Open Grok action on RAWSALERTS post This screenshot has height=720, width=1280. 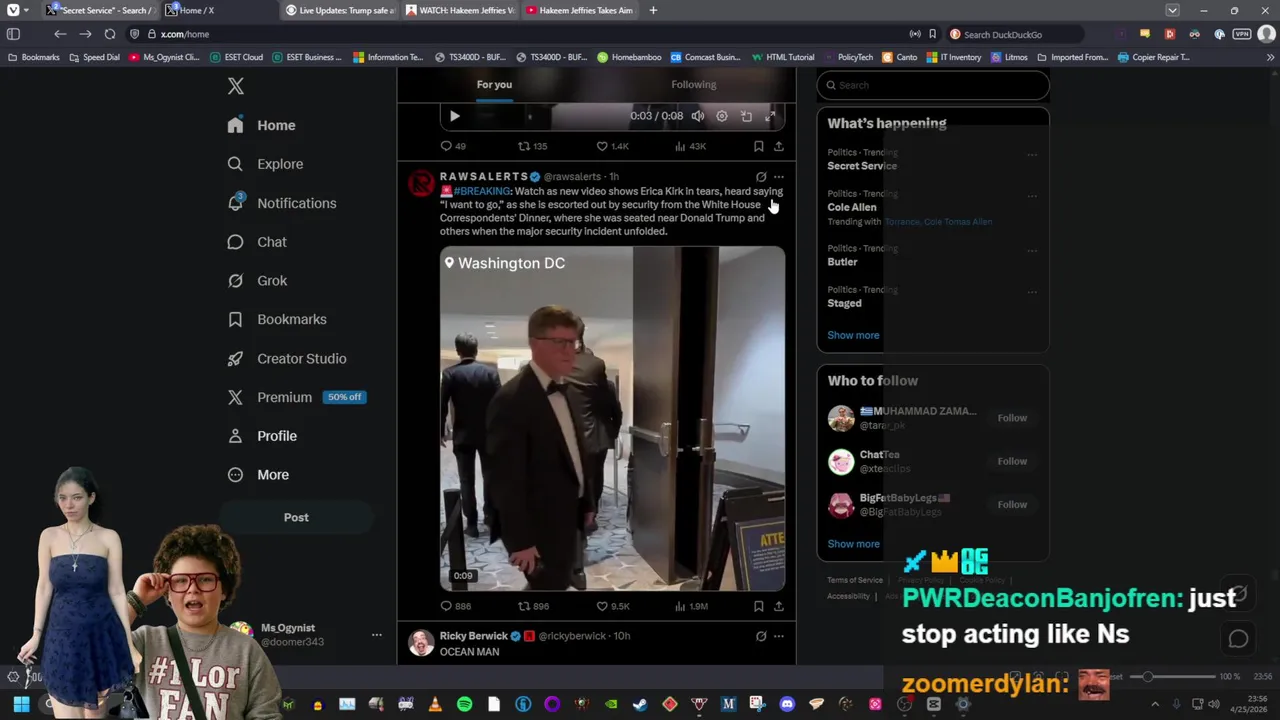(761, 177)
